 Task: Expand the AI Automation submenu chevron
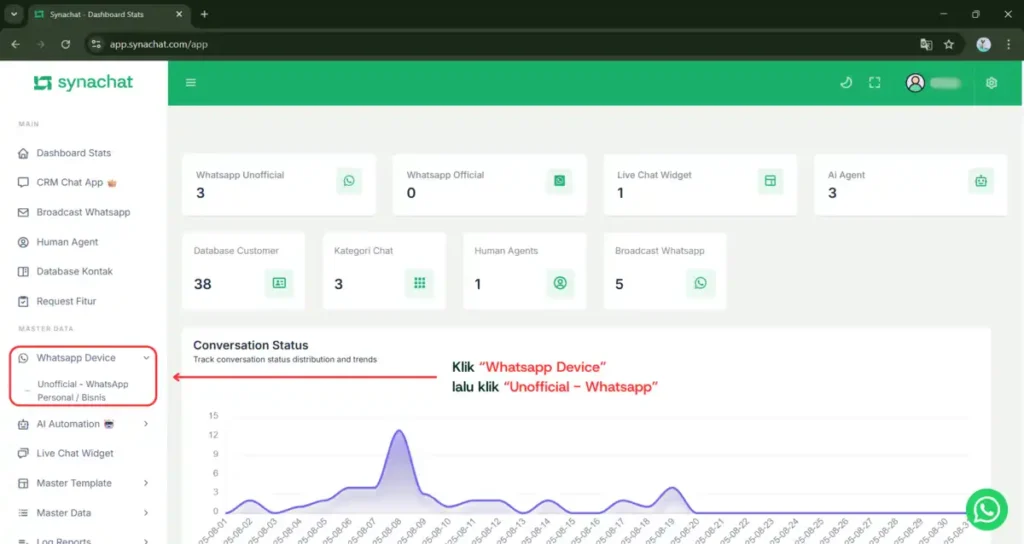[x=146, y=424]
